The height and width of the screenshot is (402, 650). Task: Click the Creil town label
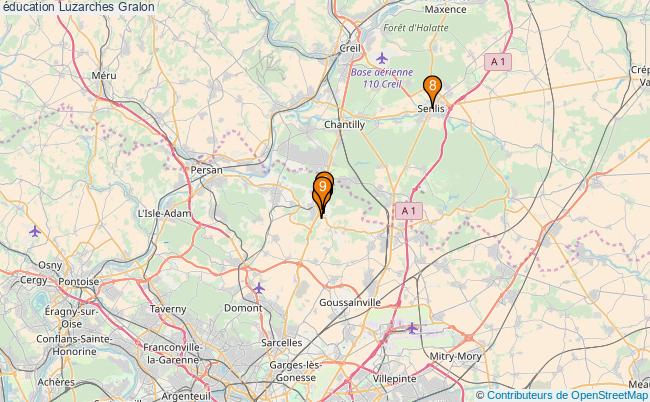350,48
